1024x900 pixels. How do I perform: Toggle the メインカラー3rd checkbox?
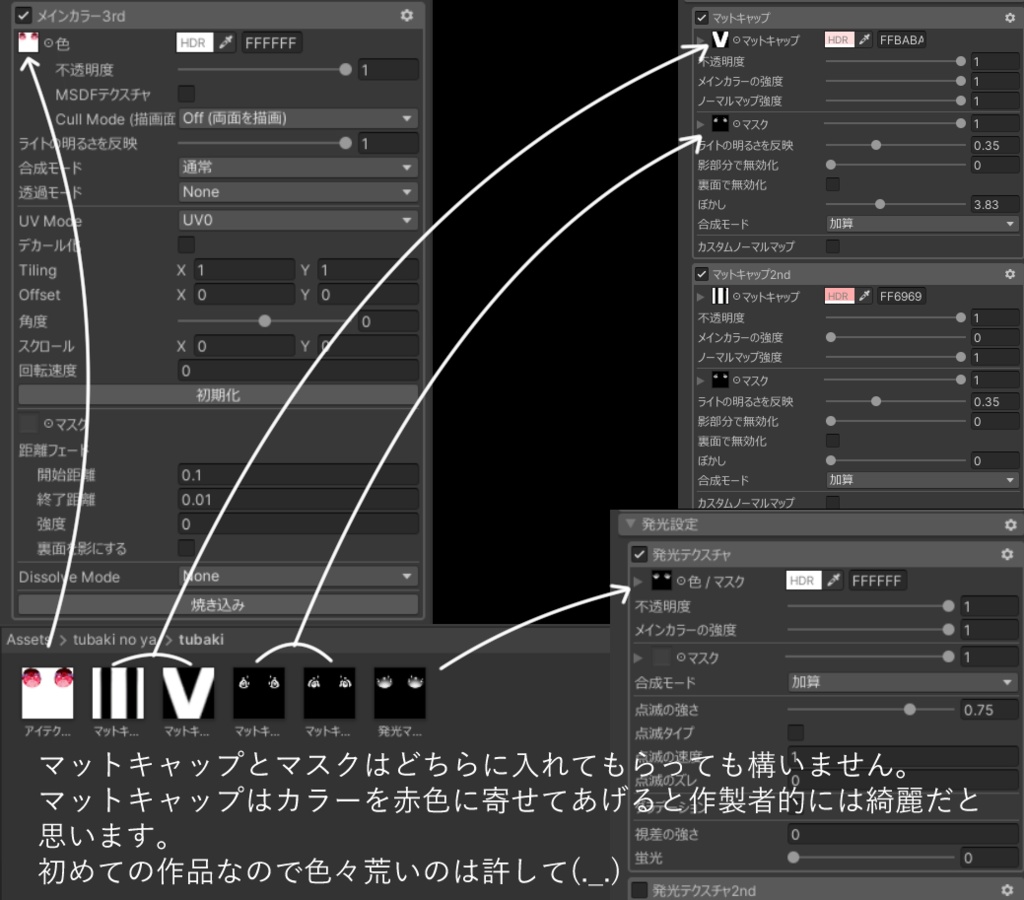[x=23, y=15]
